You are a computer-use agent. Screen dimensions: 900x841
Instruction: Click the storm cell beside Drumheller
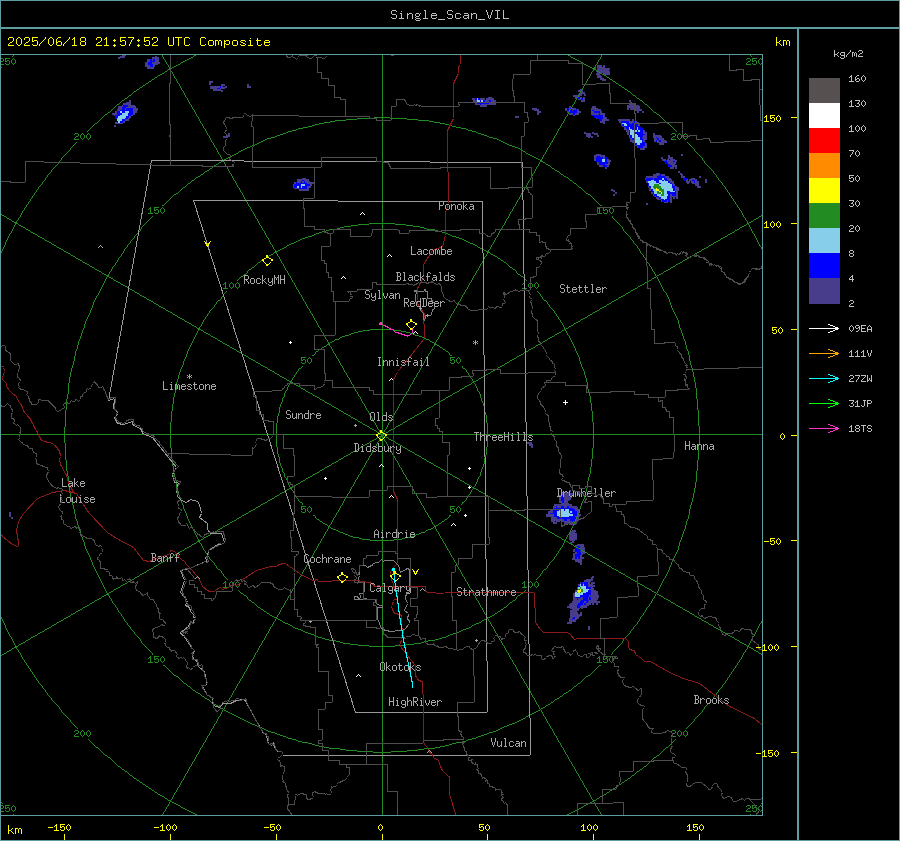(564, 512)
